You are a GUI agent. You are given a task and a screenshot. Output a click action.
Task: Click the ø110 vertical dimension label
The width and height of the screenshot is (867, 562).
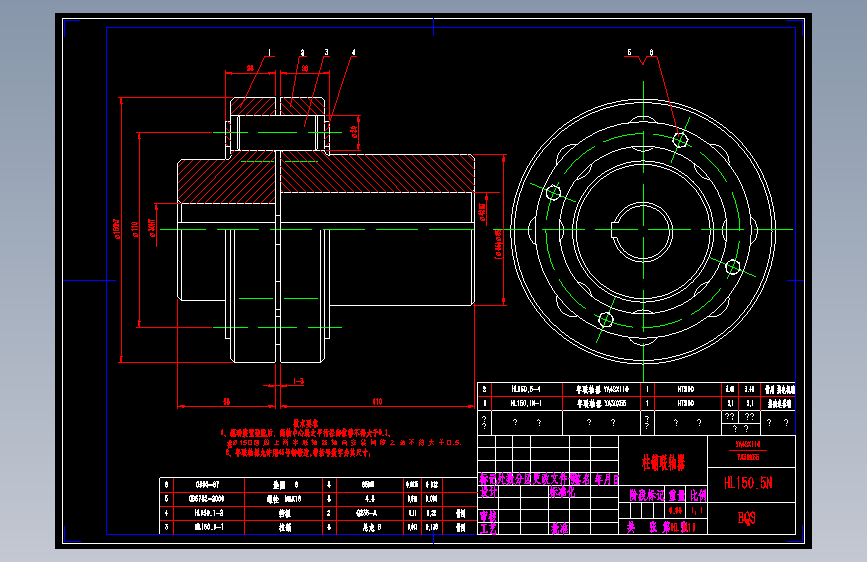(x=134, y=230)
